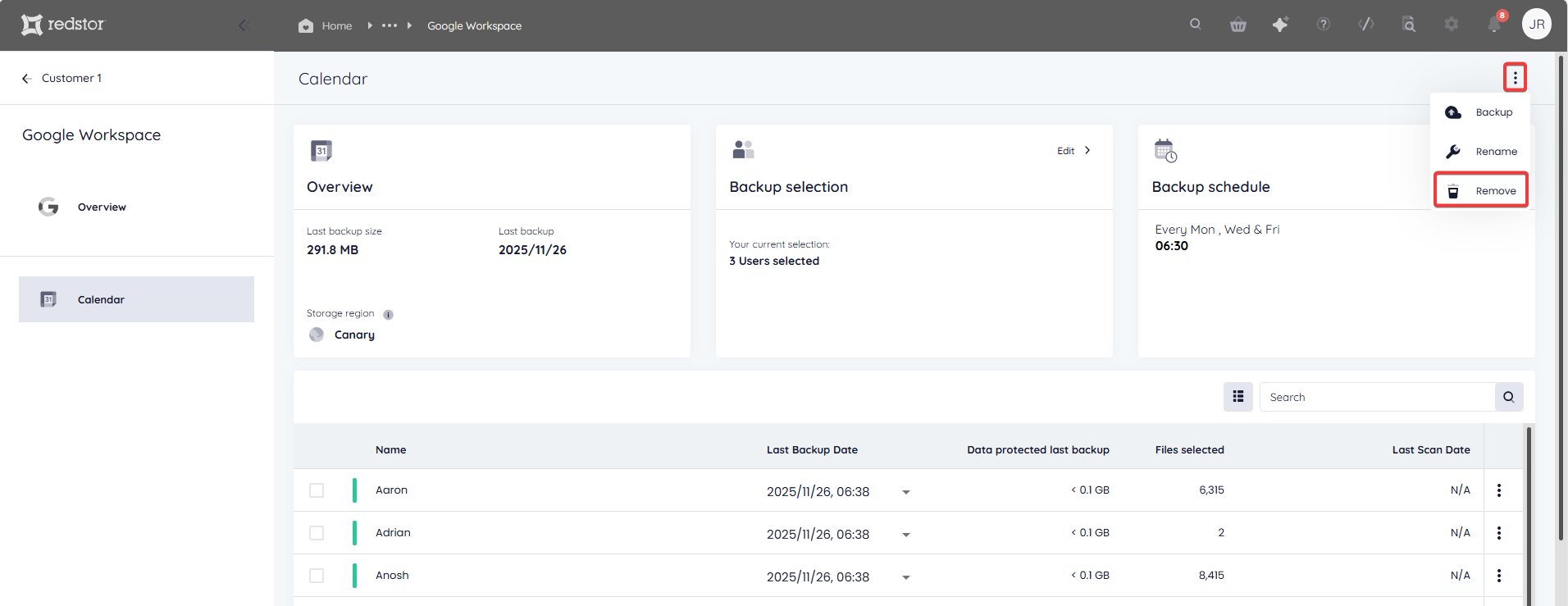Open Adrian's row actions menu
Viewport: 1568px width, 606px height.
[x=1499, y=533]
